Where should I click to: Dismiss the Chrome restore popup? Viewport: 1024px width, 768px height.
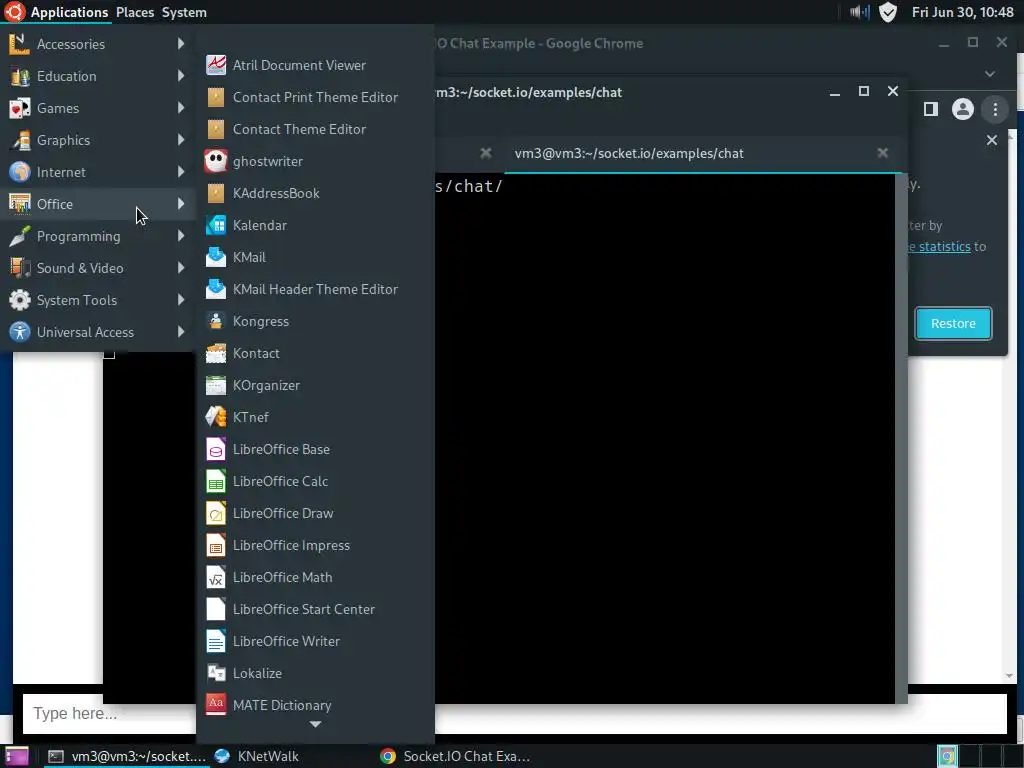[992, 140]
